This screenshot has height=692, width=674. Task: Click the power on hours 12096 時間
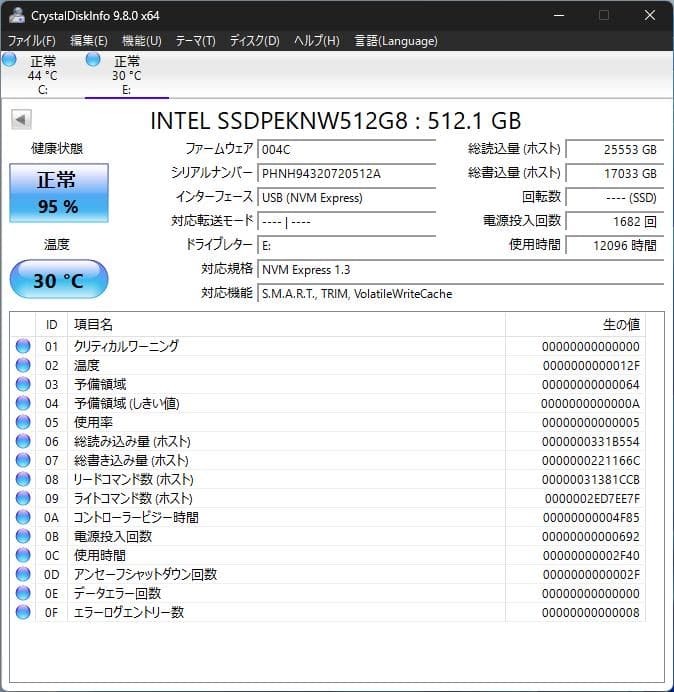pyautogui.click(x=615, y=245)
